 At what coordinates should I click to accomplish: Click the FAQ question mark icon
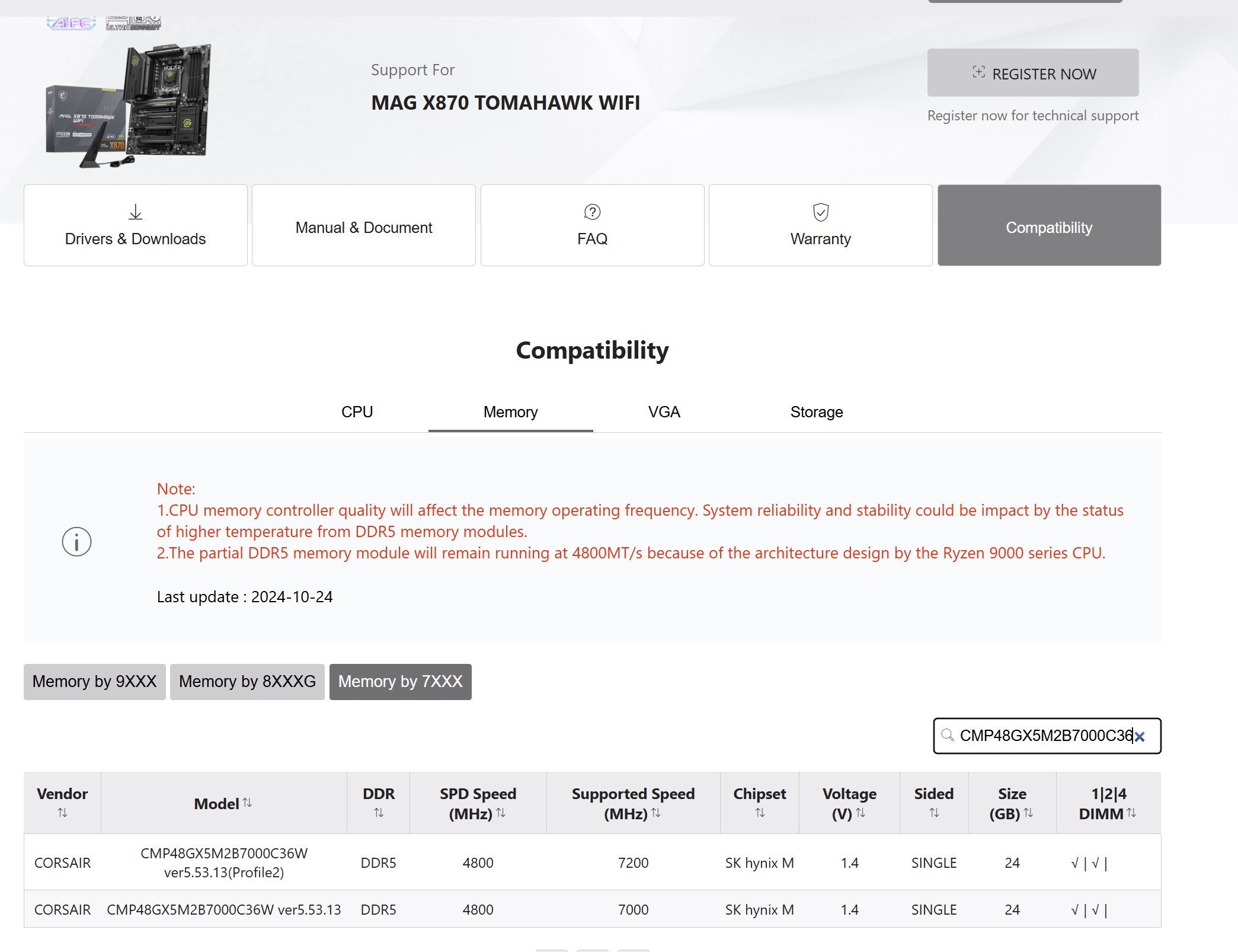(x=592, y=212)
